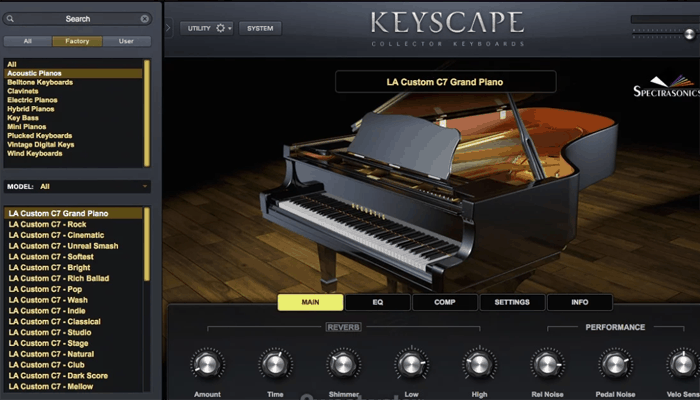Viewport: 700px width, 400px height.
Task: Load LA Custom C7 - Classical patch
Action: coord(74,321)
